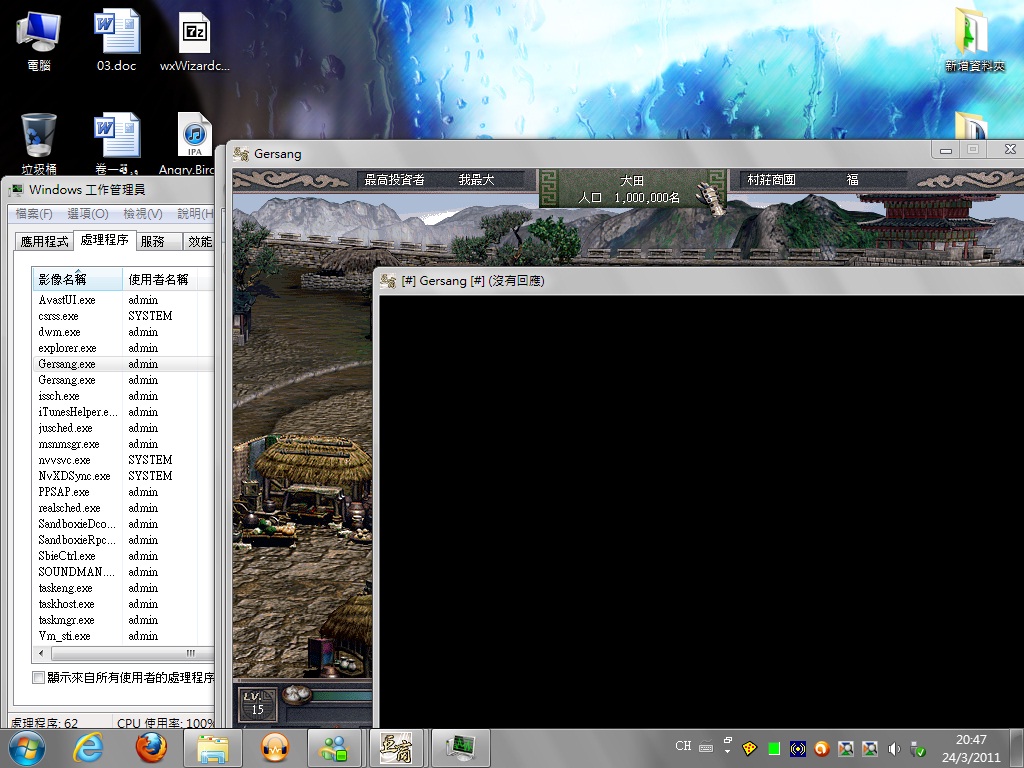Open Windows Live Messenger taskbar button
This screenshot has width=1024, height=768.
336,748
